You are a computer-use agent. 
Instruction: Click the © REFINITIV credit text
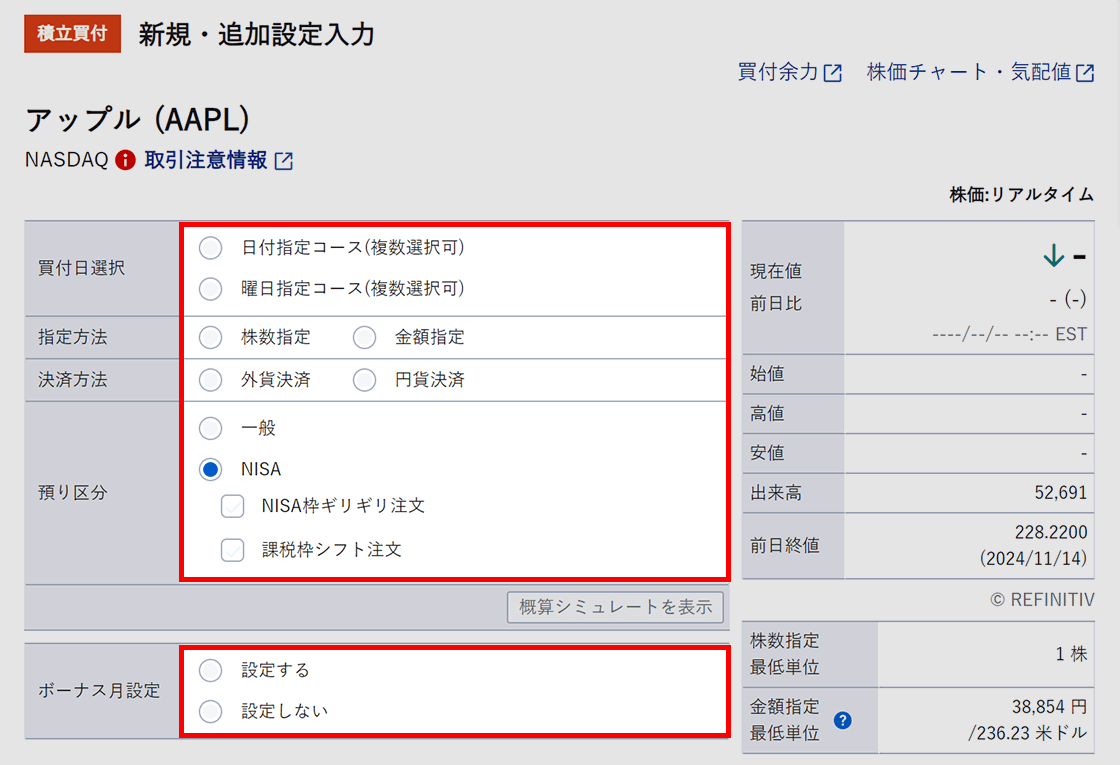pyautogui.click(x=1042, y=600)
